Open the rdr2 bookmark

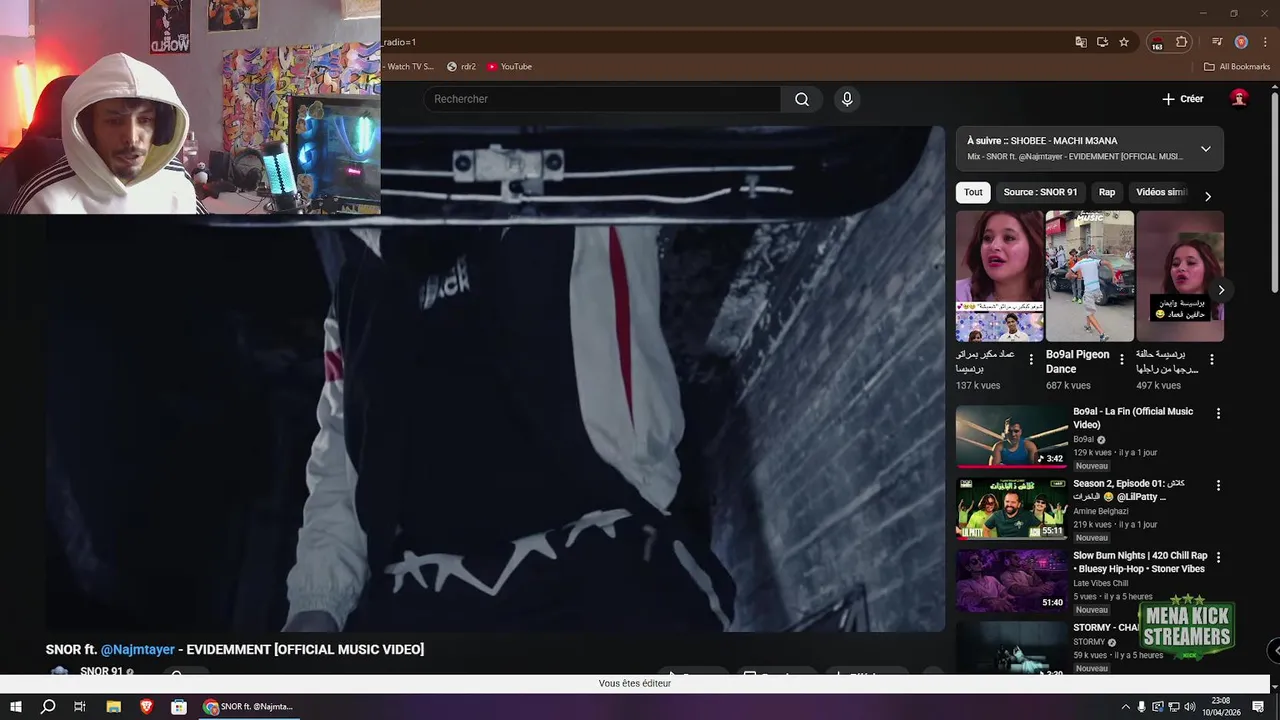[x=462, y=67]
